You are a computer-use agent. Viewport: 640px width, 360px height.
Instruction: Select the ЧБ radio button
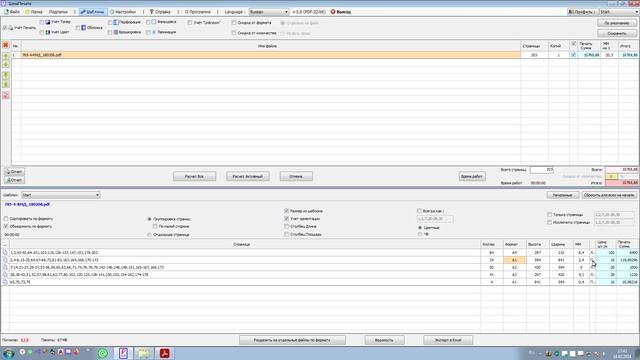(x=420, y=234)
